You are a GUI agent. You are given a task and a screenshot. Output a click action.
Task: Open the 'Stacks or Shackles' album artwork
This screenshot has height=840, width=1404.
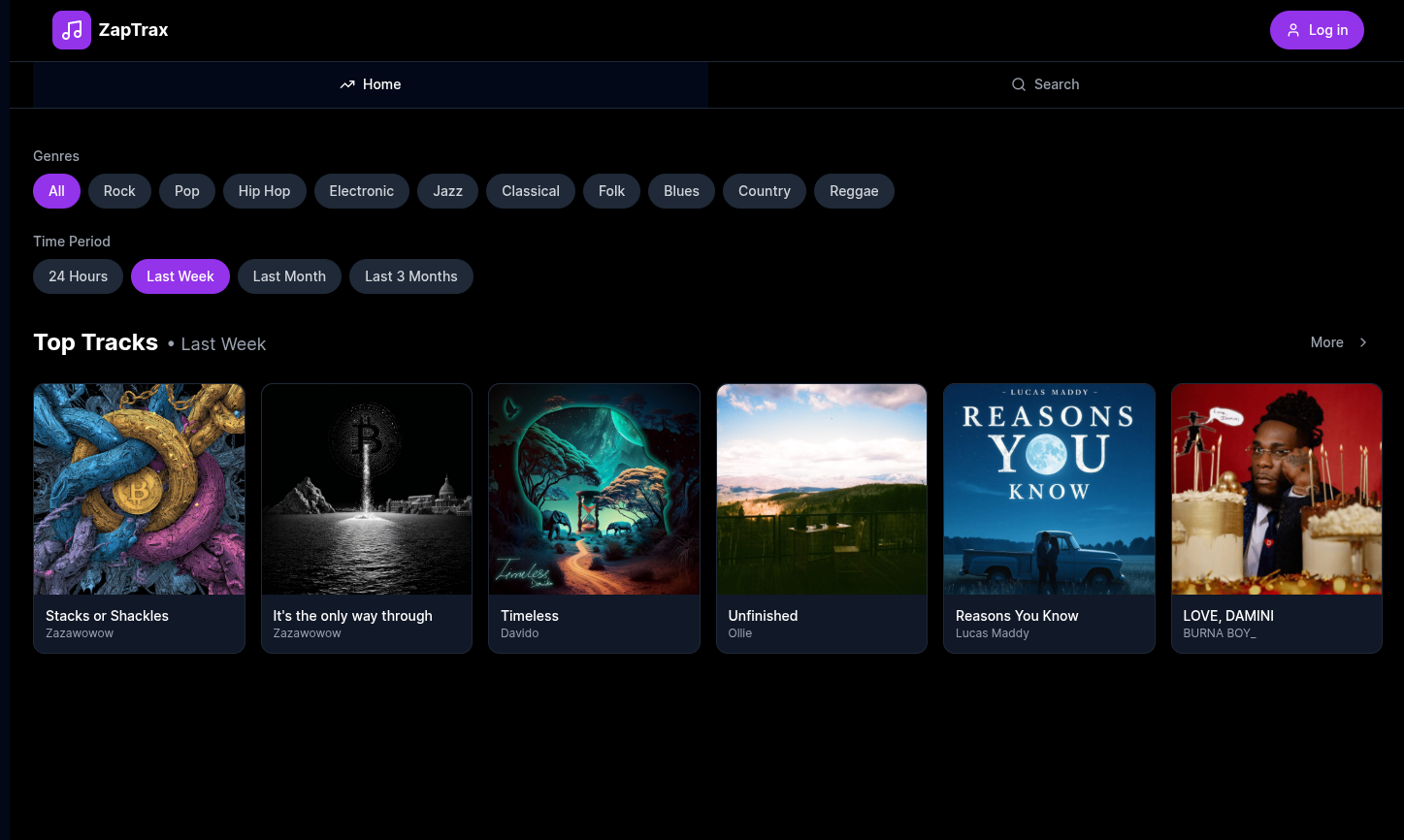(x=139, y=489)
